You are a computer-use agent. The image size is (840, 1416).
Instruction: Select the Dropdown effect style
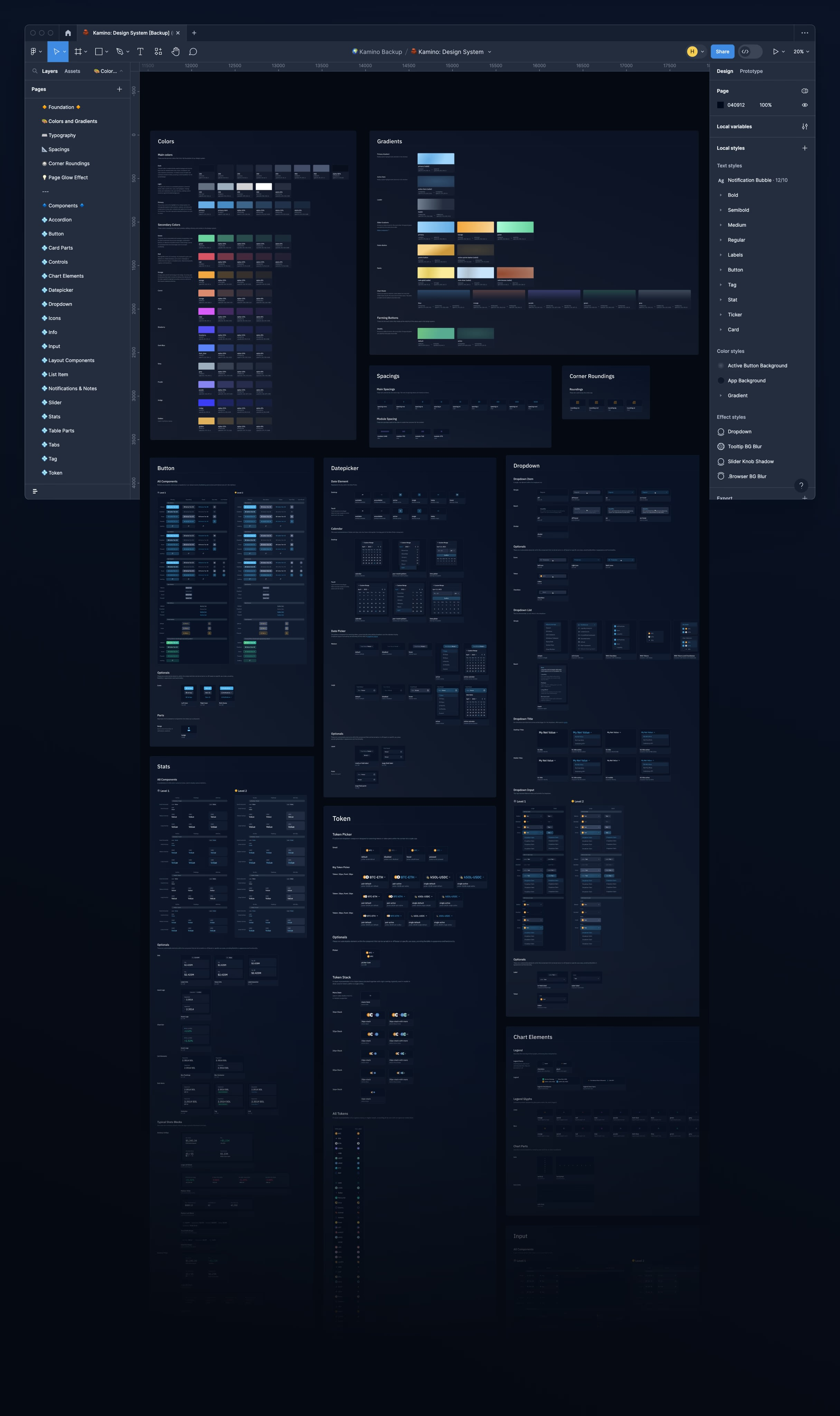tap(739, 431)
